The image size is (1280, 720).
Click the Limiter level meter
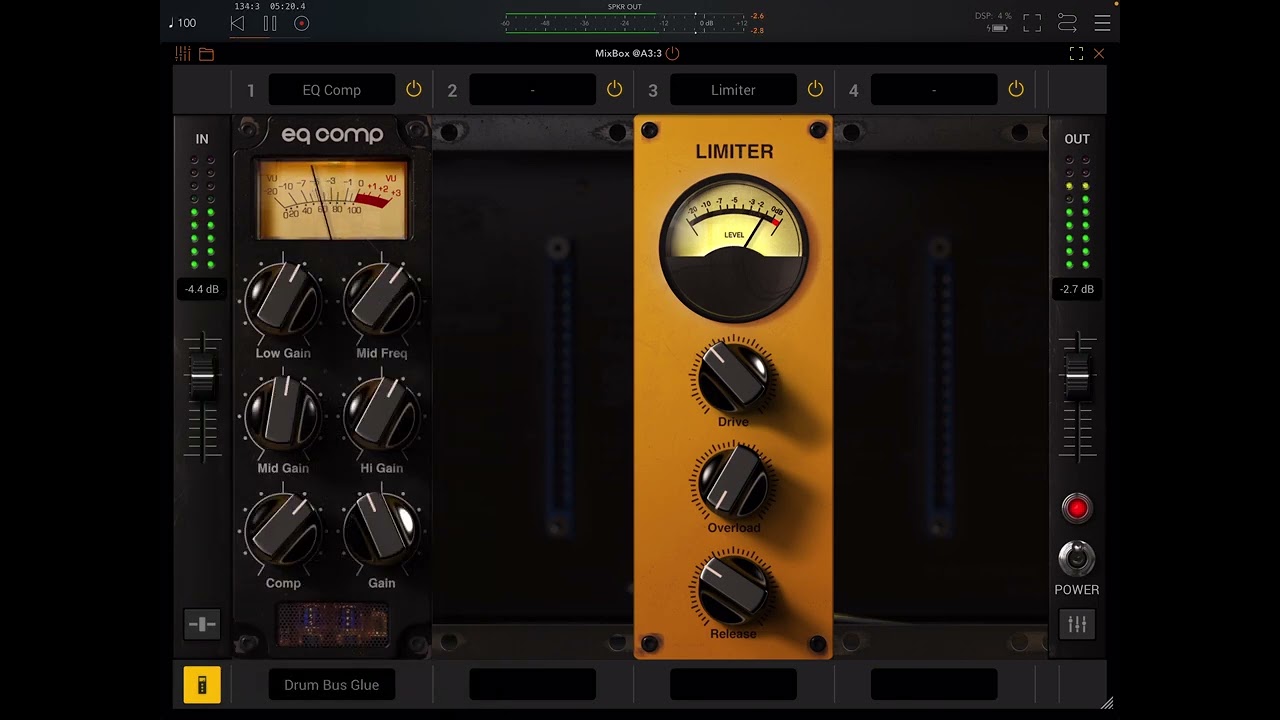(x=734, y=247)
